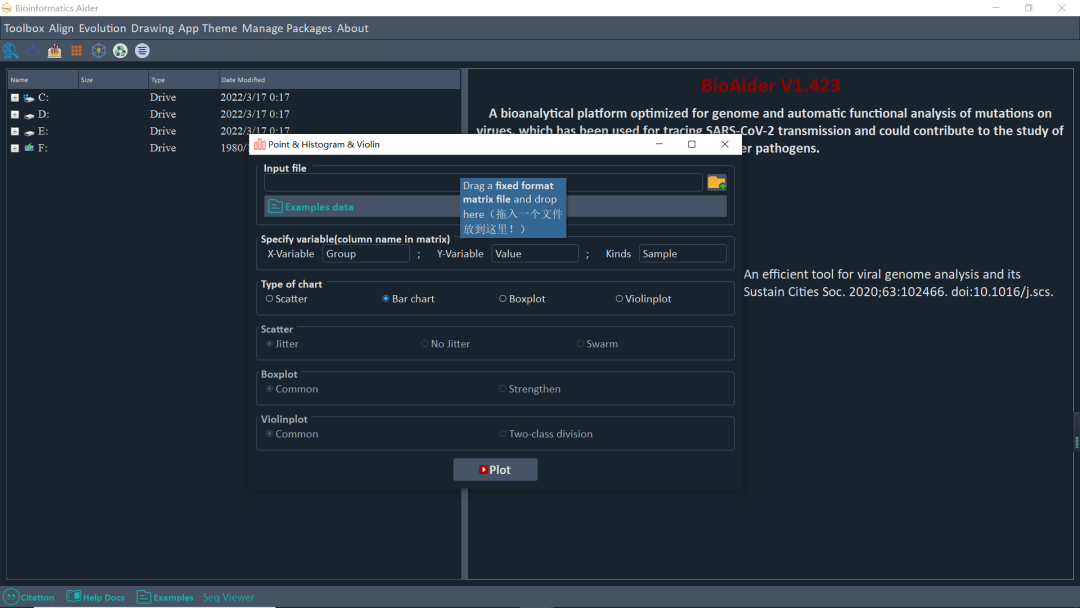Click the Plot button's red play icon
This screenshot has height=608, width=1080.
click(484, 470)
